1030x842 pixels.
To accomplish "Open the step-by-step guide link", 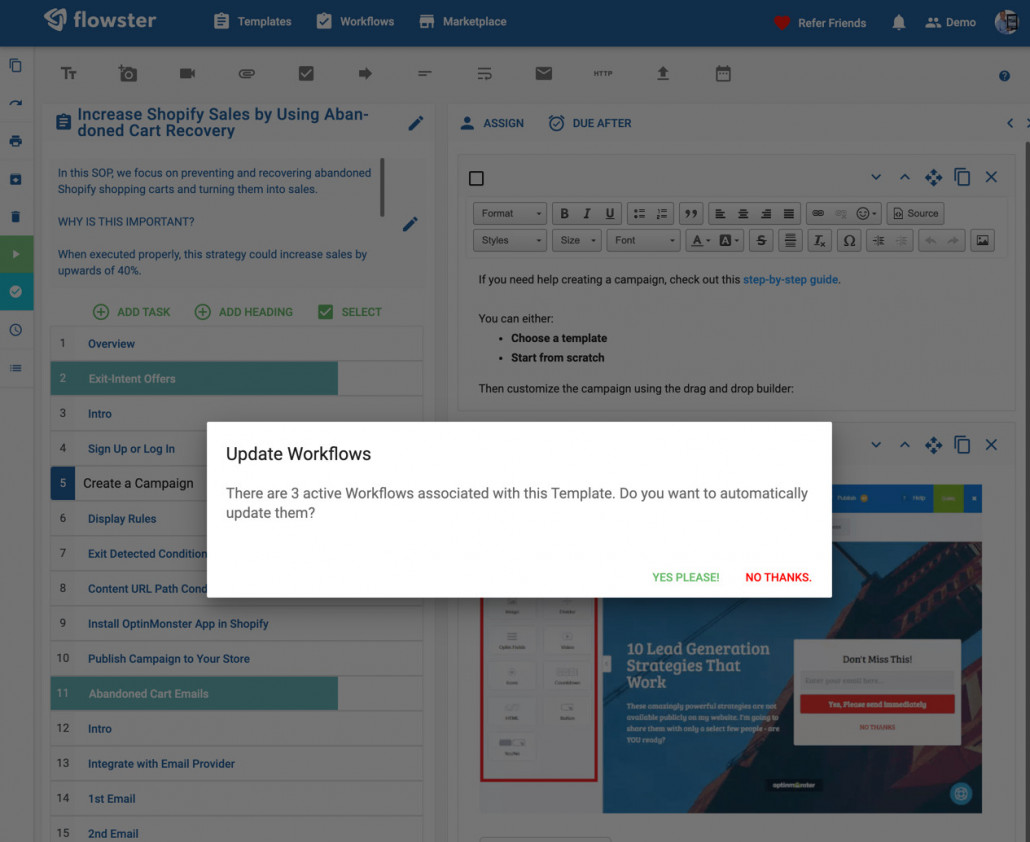I will coord(790,279).
